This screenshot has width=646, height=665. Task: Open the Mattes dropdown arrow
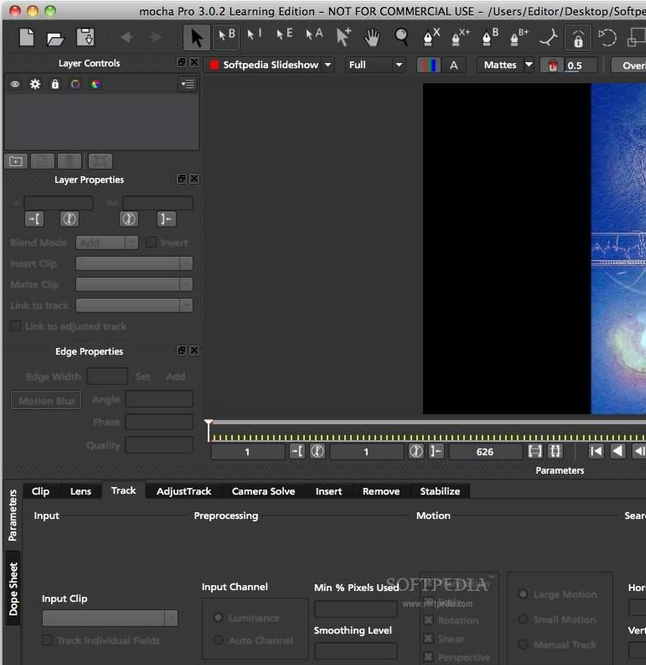tap(529, 65)
